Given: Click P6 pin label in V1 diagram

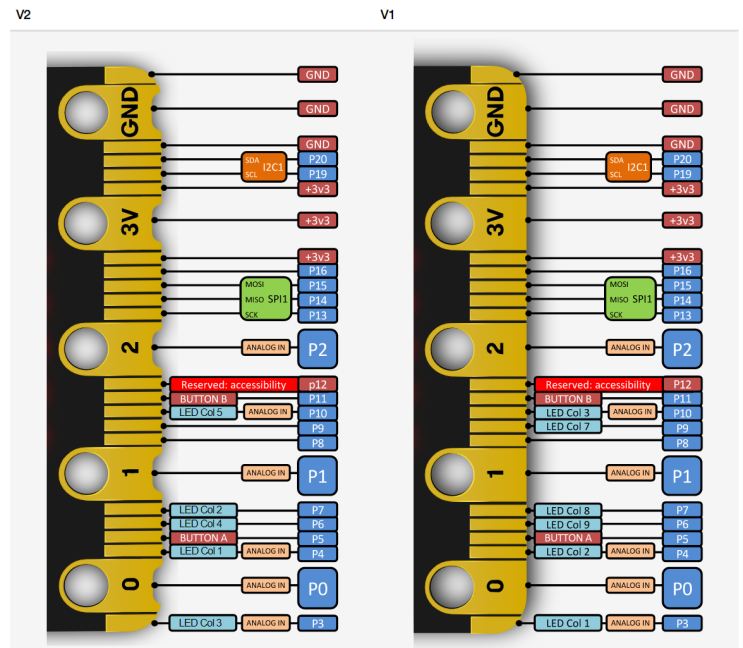Looking at the screenshot, I should (682, 524).
